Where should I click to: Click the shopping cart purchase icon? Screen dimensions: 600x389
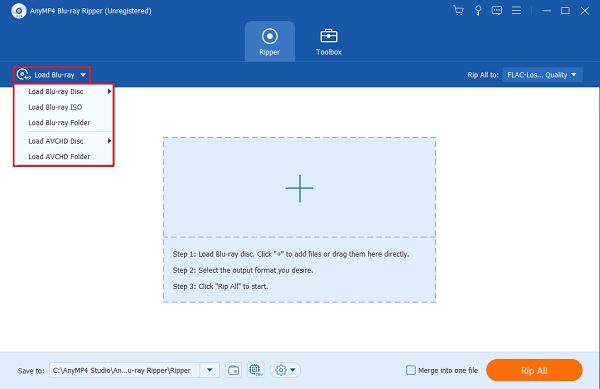point(458,10)
